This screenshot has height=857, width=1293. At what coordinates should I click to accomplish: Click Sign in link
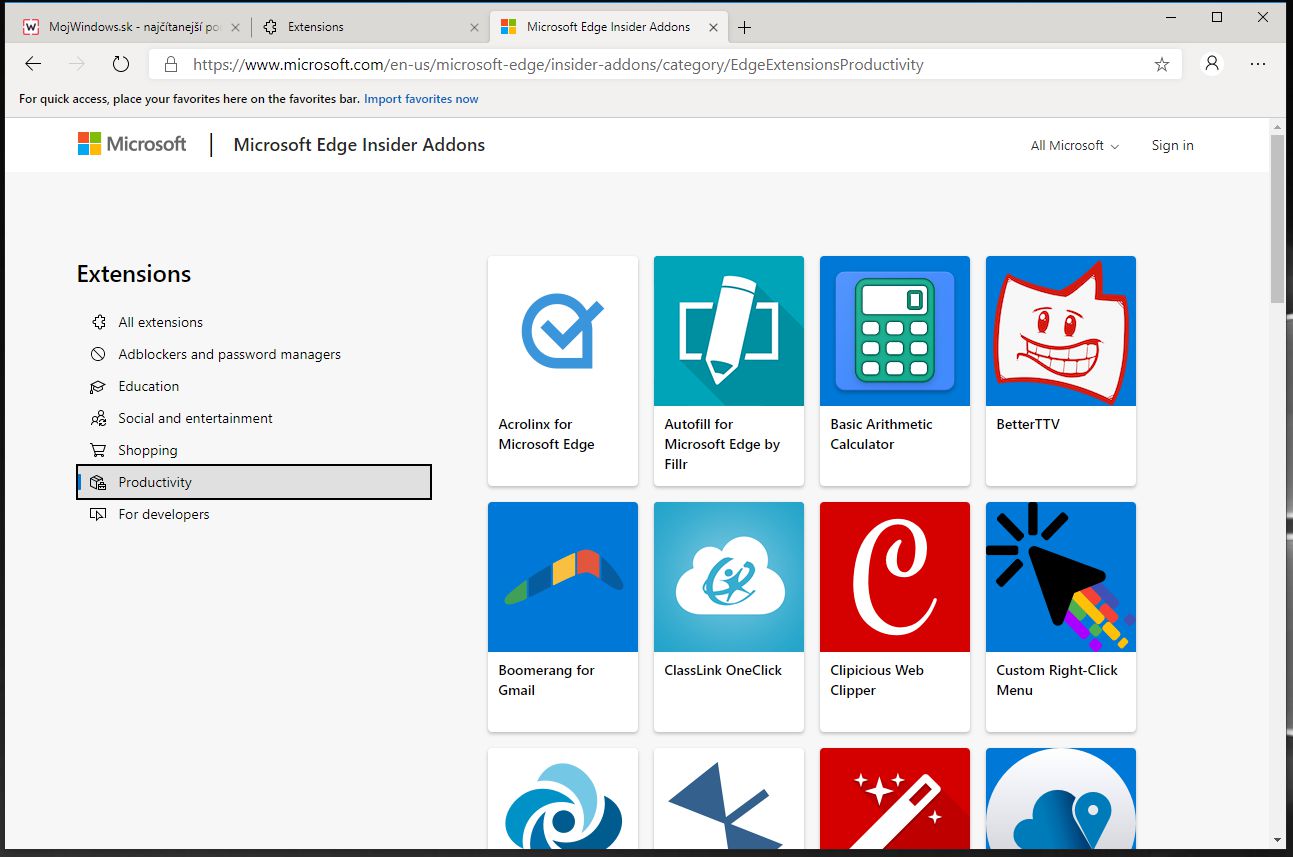pyautogui.click(x=1172, y=145)
